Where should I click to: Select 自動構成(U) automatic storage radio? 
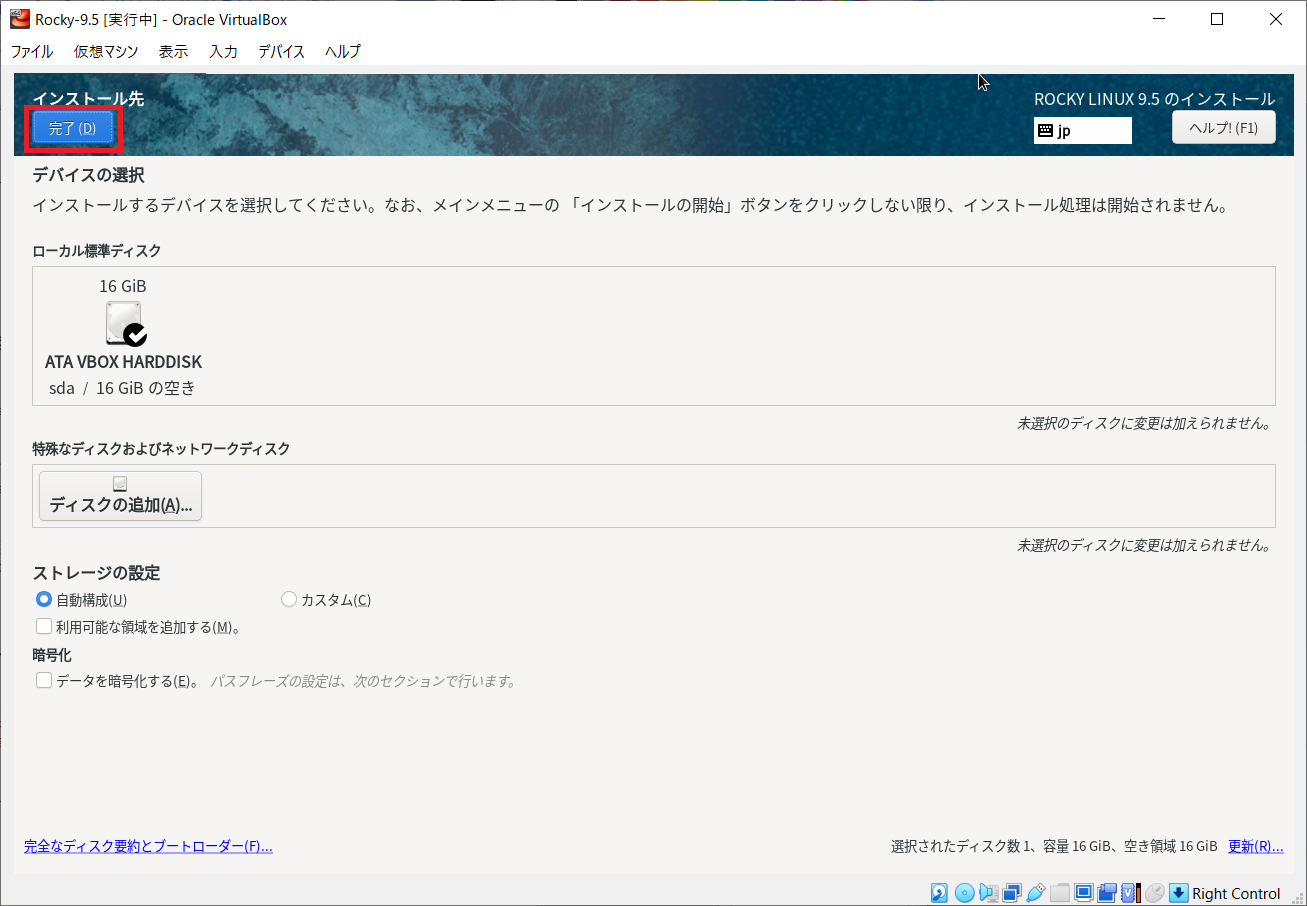pos(44,600)
